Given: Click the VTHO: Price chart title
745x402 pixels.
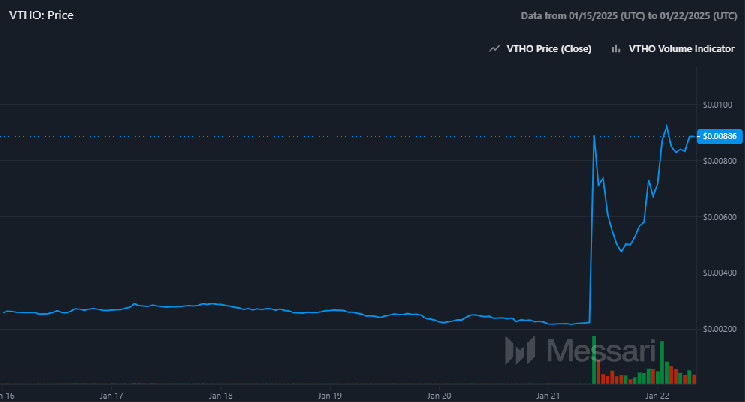Looking at the screenshot, I should (x=41, y=15).
